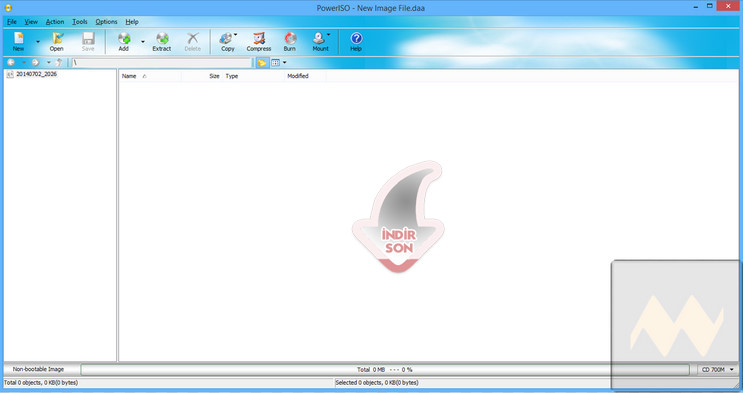Open the File menu
Screen dimensions: 743x393
click(x=12, y=22)
